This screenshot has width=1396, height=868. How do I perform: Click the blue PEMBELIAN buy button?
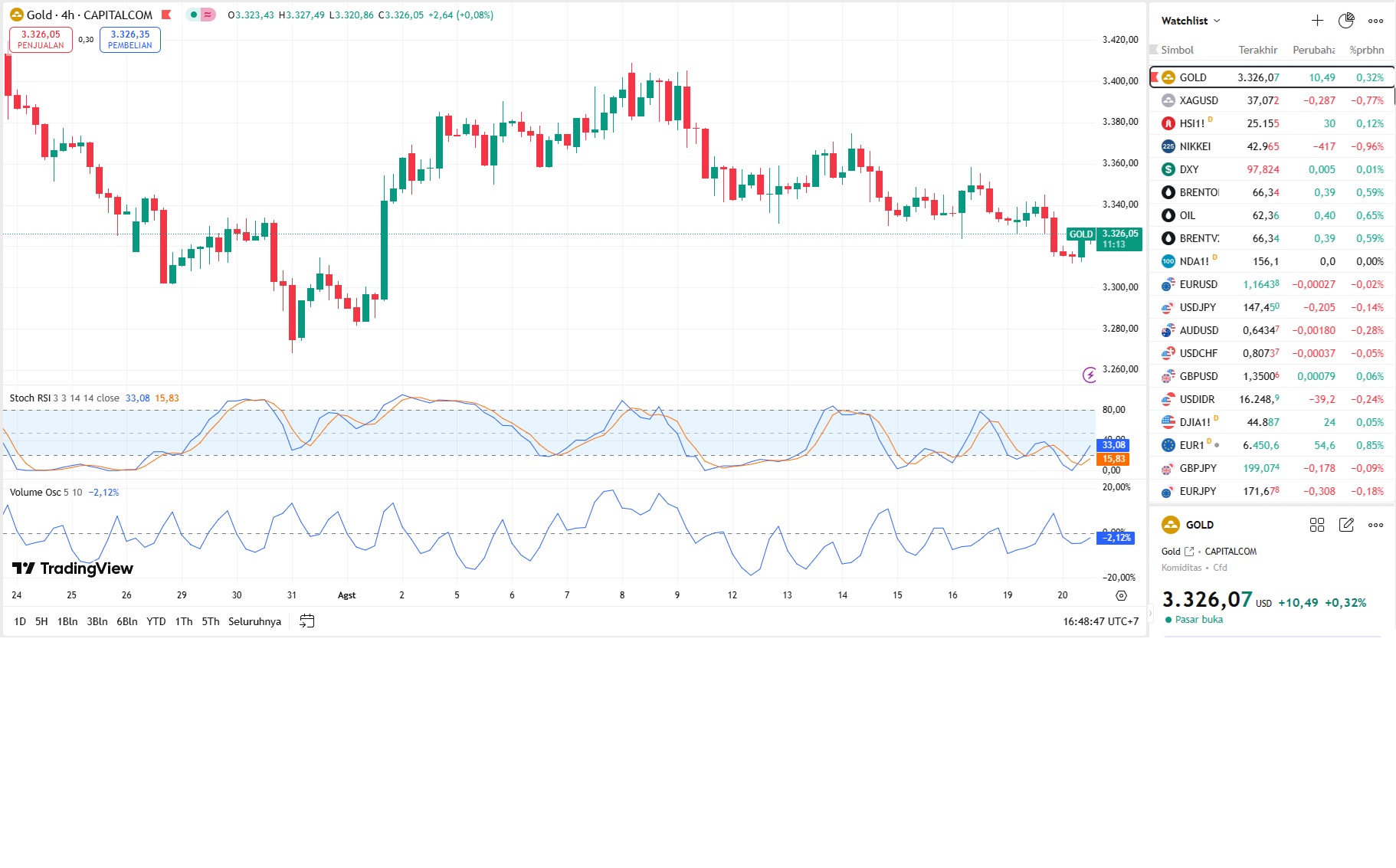130,40
